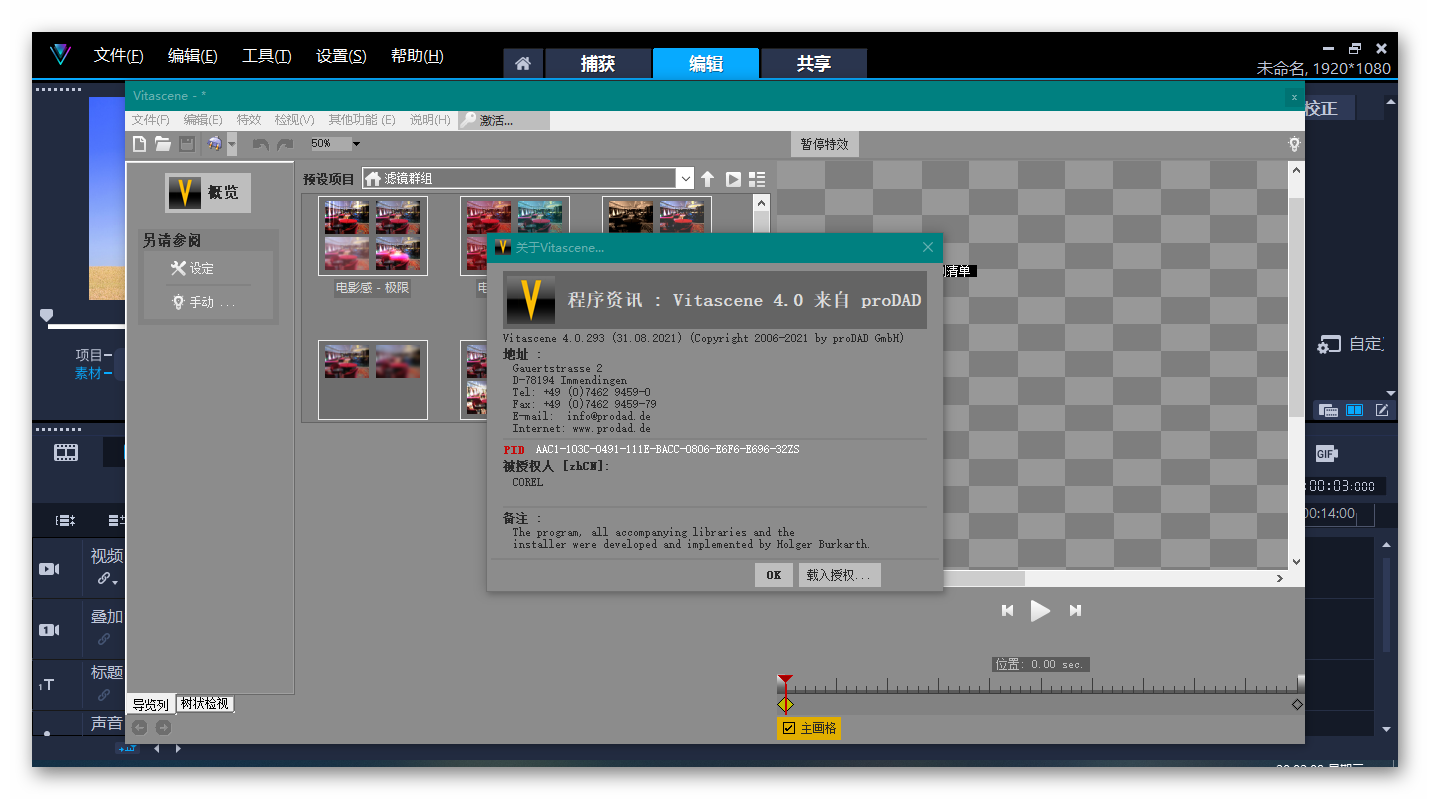
Task: Close the 关于Vitascene dialog
Action: pyautogui.click(x=928, y=247)
